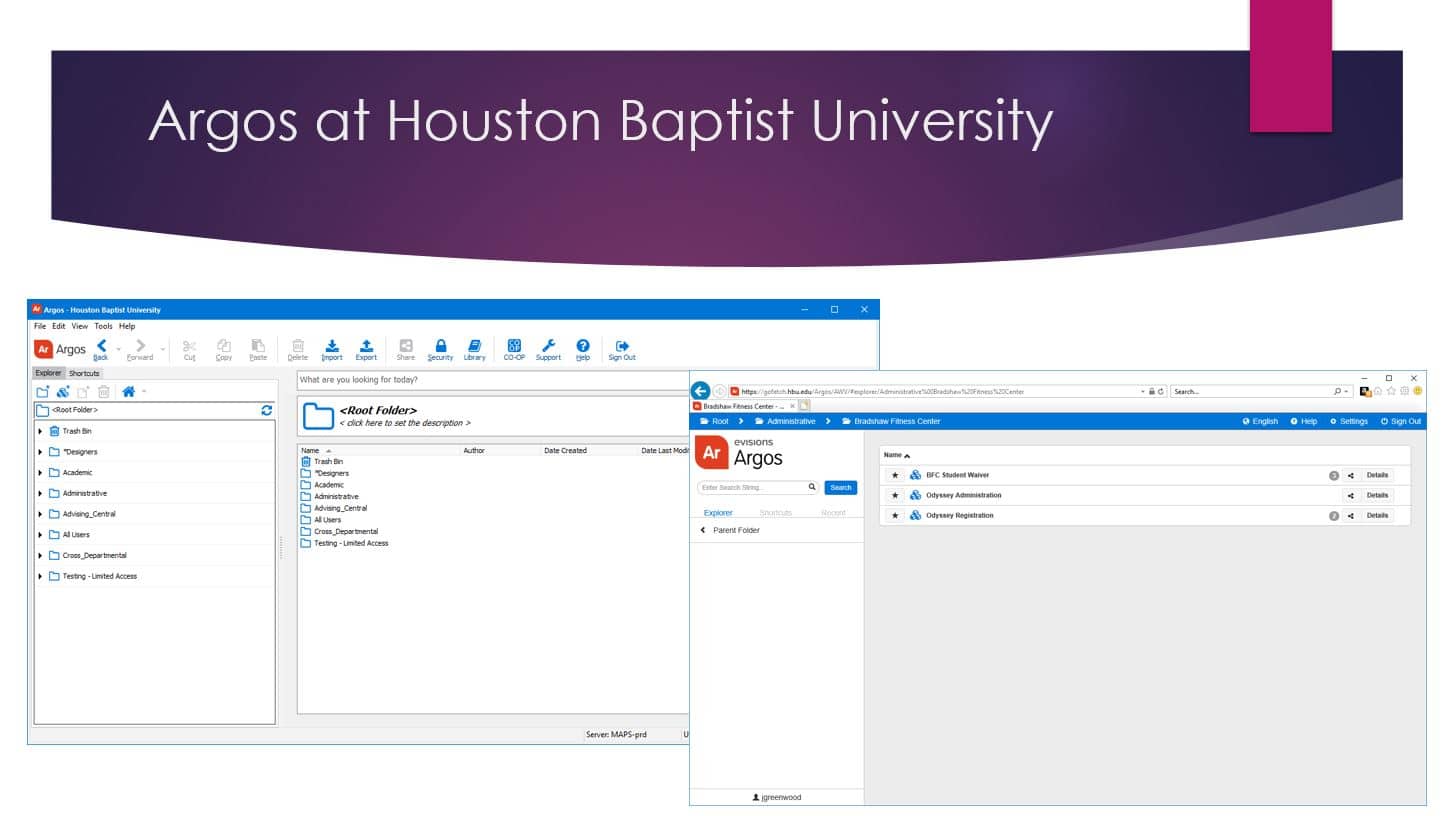Switch to the Shortcuts tab in Argos client

click(x=84, y=373)
